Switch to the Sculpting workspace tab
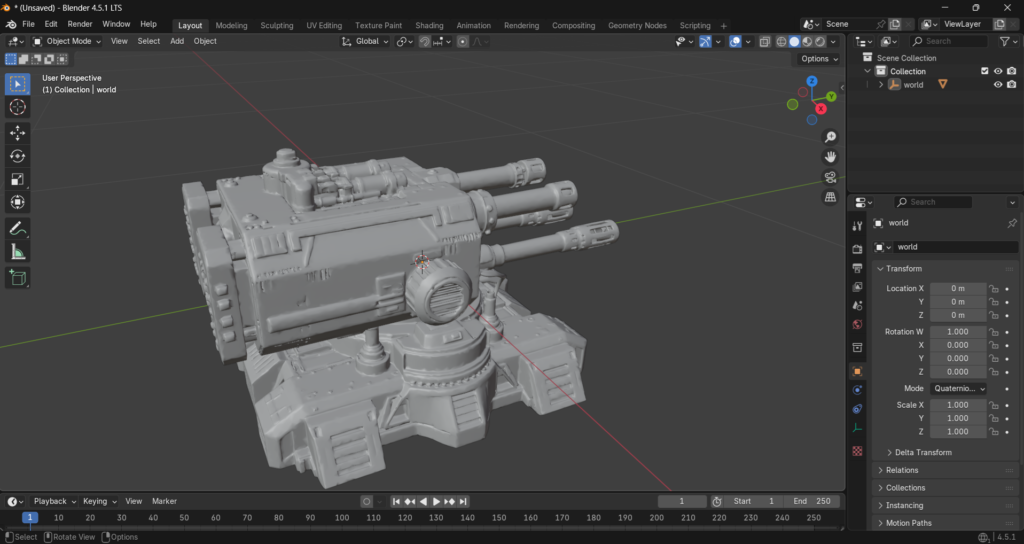 (x=277, y=25)
